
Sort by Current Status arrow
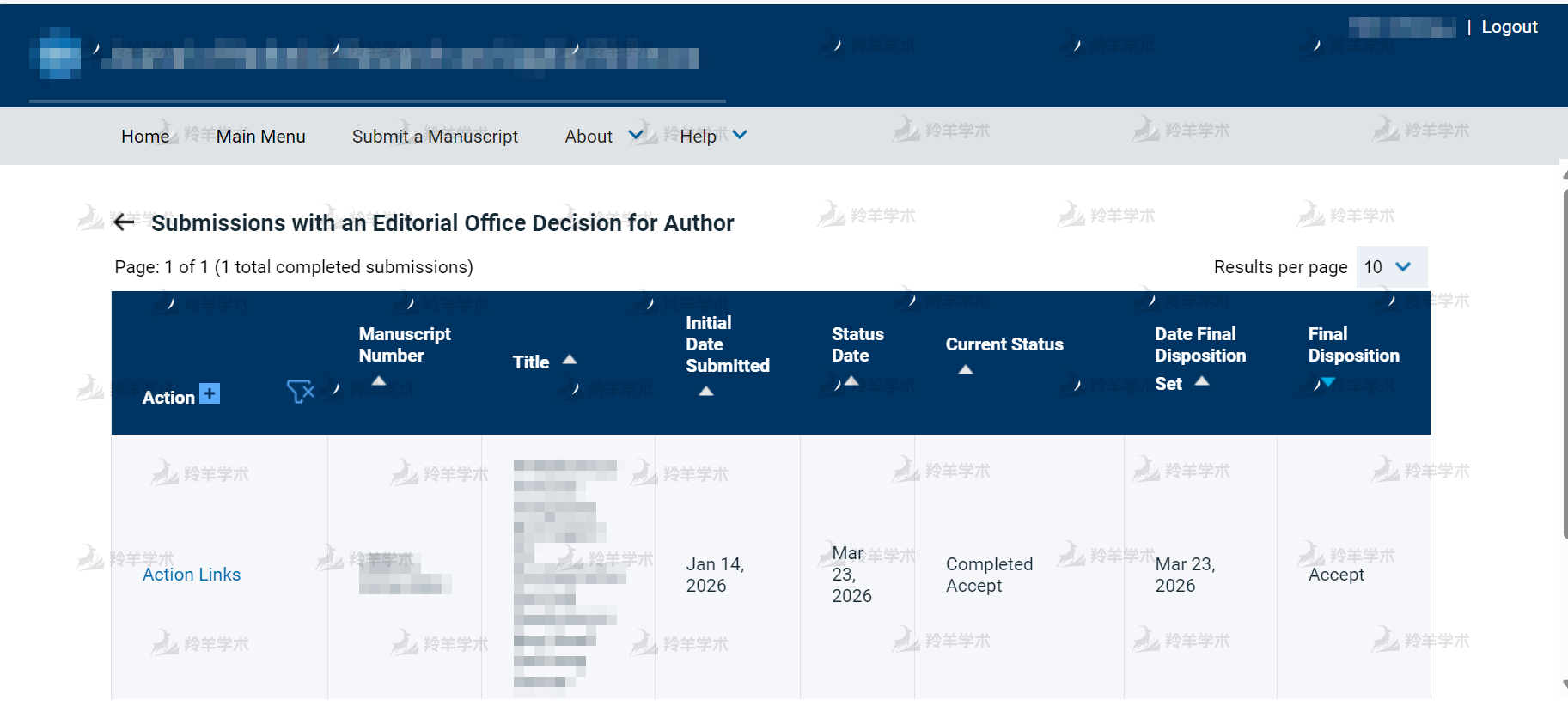click(966, 369)
